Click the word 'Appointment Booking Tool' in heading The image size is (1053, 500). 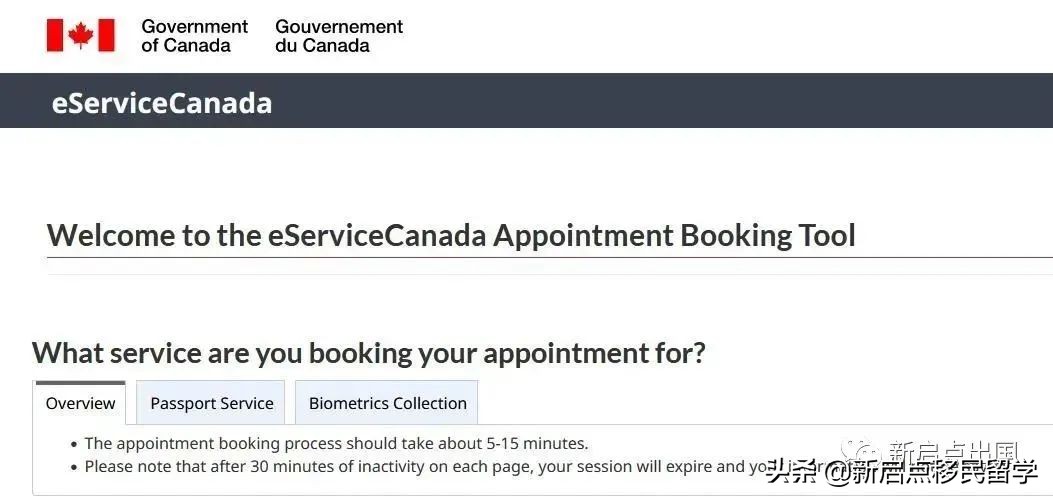[x=674, y=235]
